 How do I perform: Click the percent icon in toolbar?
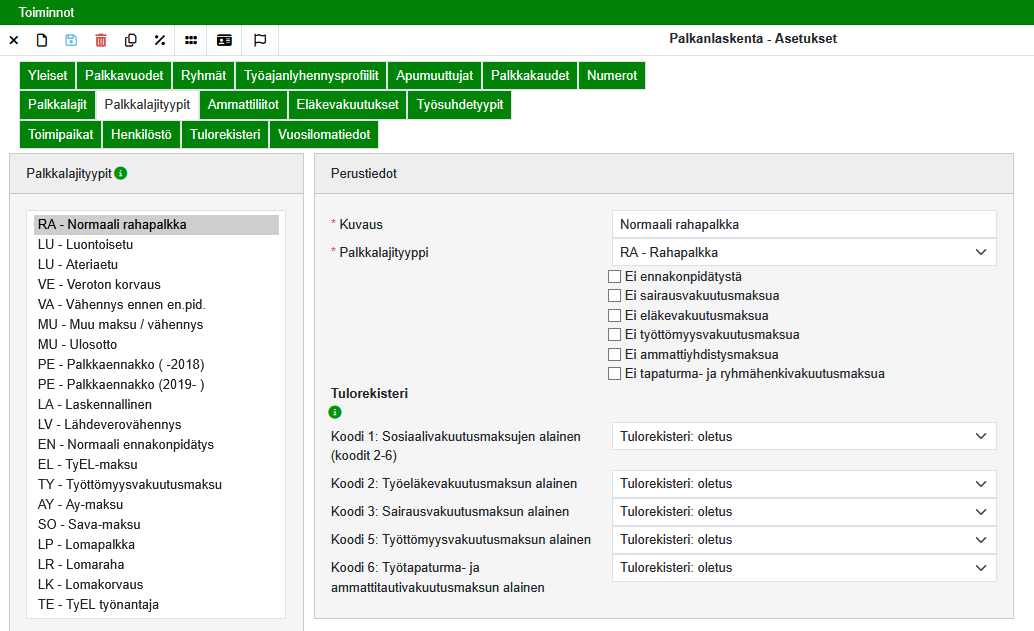pos(159,40)
